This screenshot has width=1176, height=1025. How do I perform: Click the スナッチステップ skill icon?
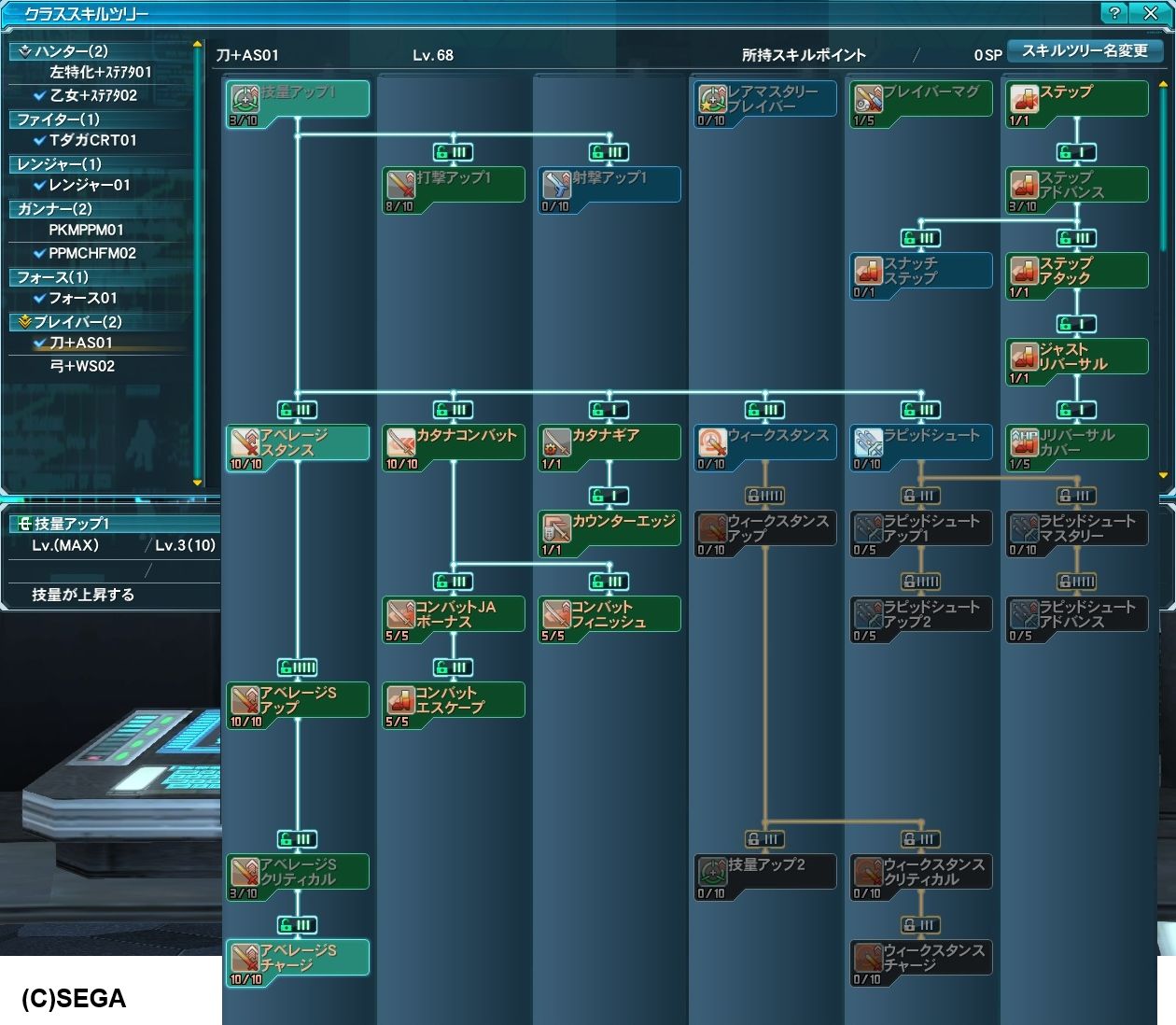click(868, 270)
